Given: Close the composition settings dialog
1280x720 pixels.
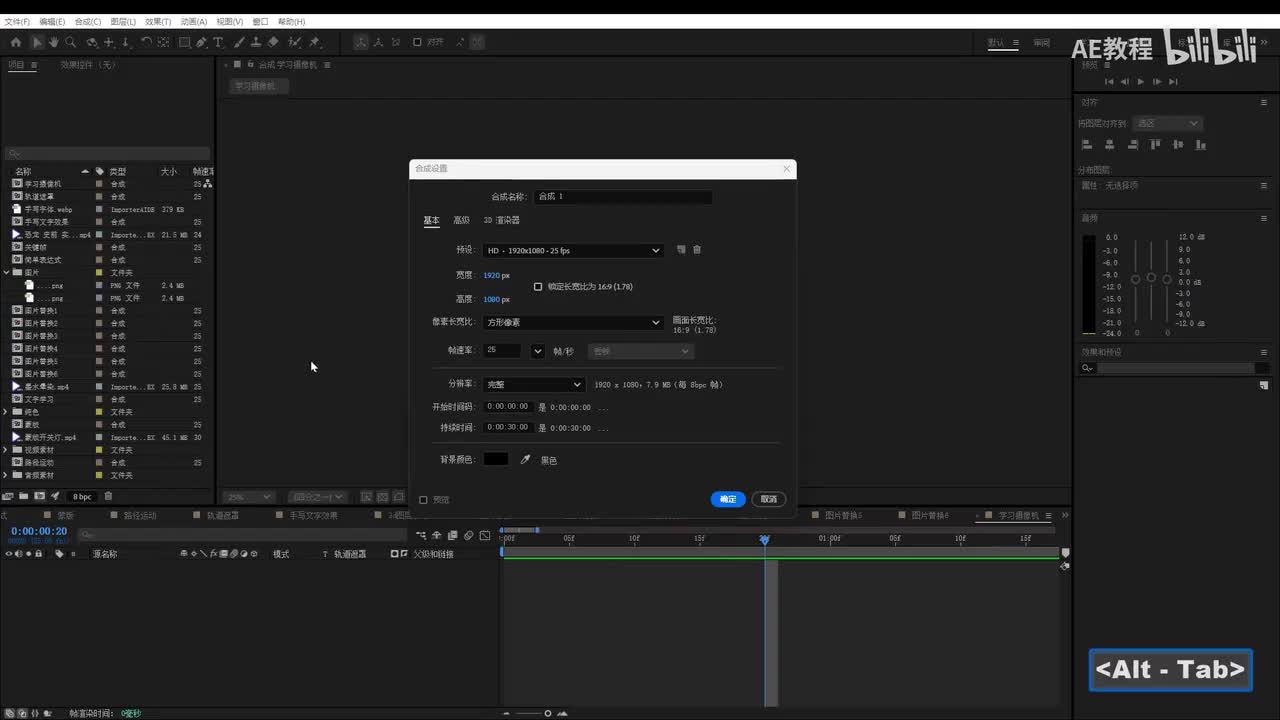Looking at the screenshot, I should 786,169.
